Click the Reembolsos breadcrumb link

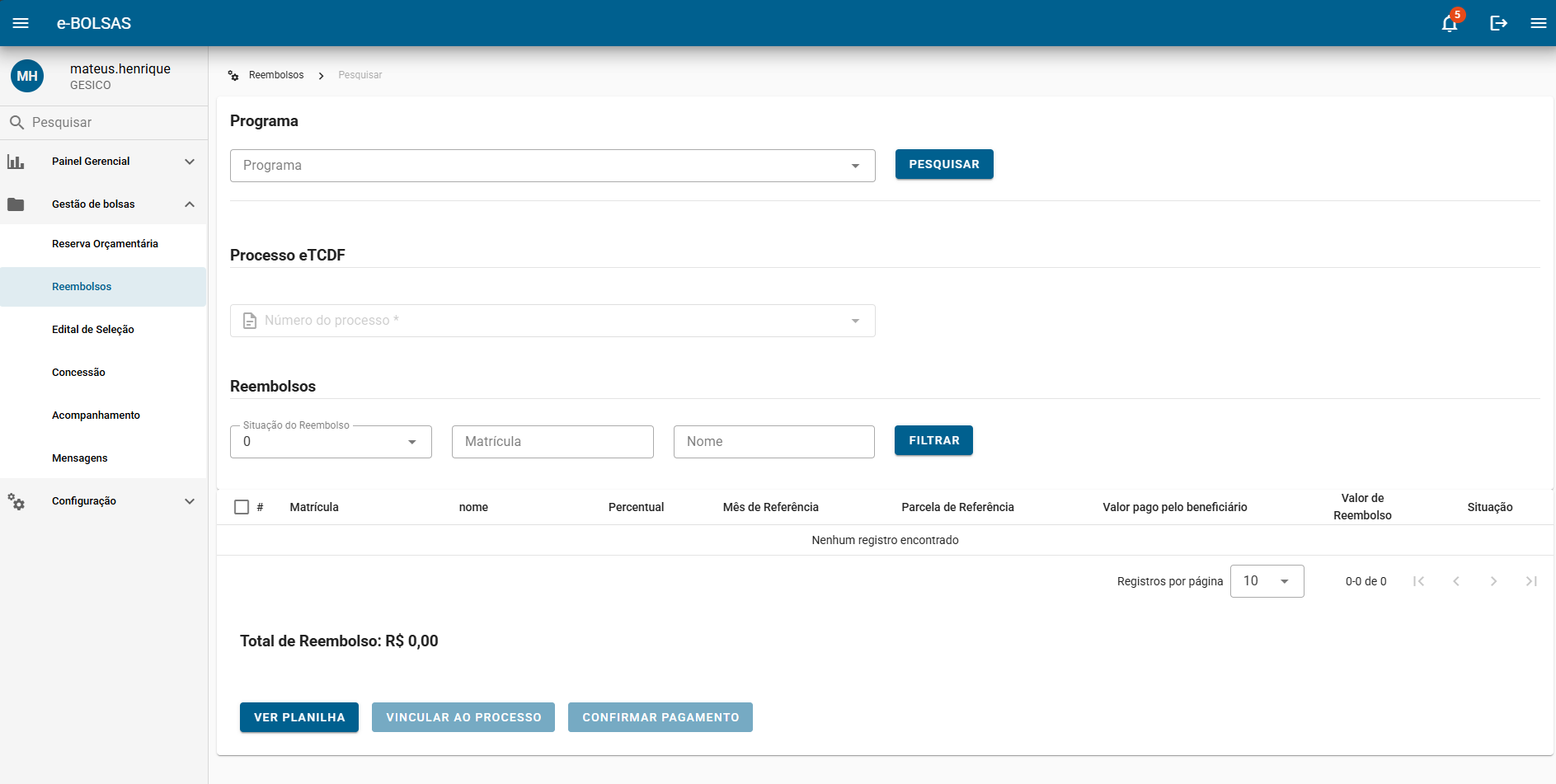coord(276,75)
